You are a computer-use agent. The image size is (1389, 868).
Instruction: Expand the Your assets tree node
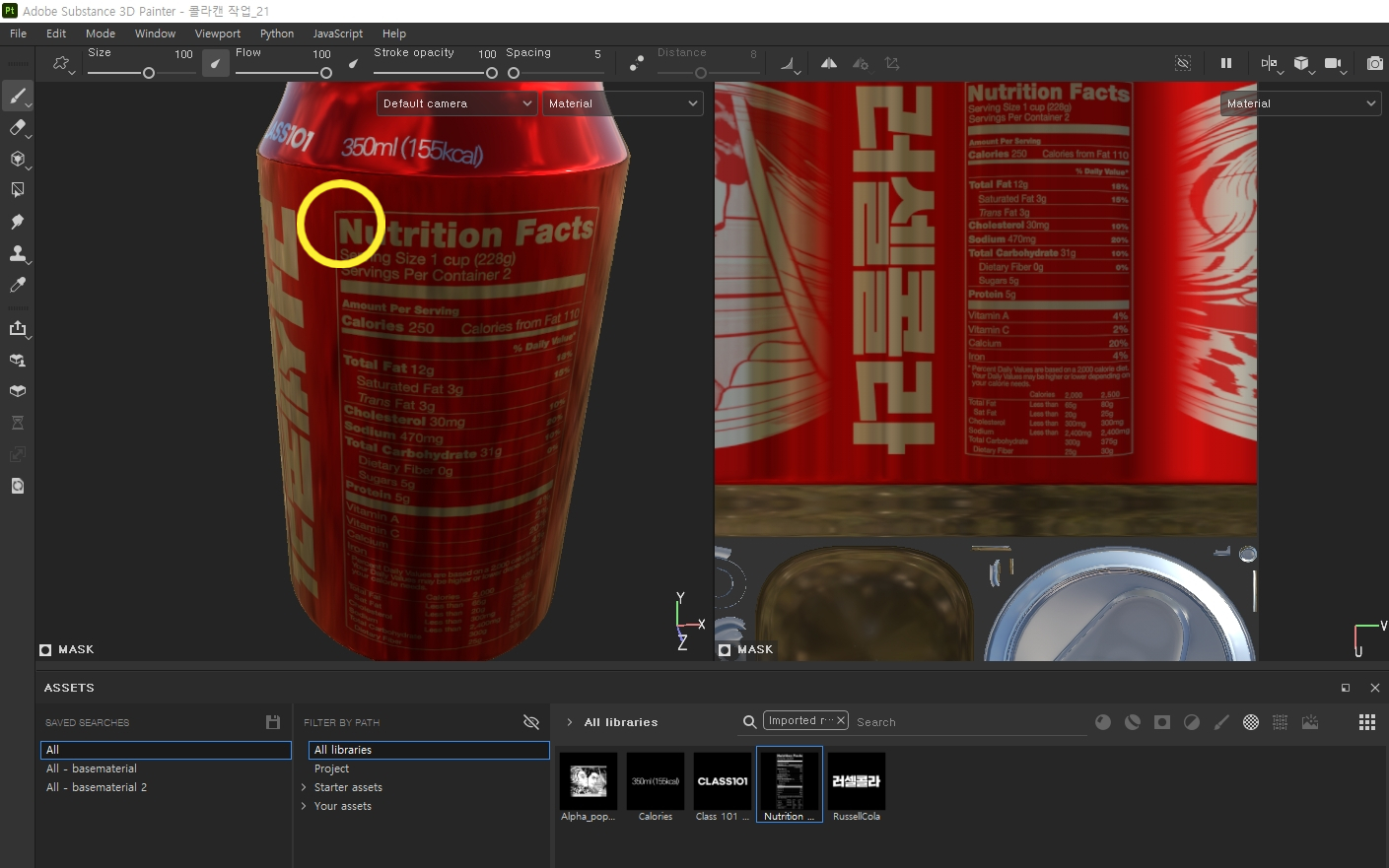304,806
